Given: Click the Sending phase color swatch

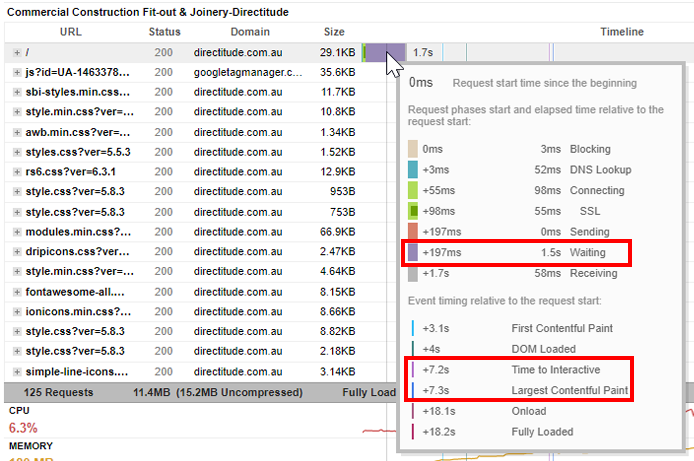Looking at the screenshot, I should (413, 232).
